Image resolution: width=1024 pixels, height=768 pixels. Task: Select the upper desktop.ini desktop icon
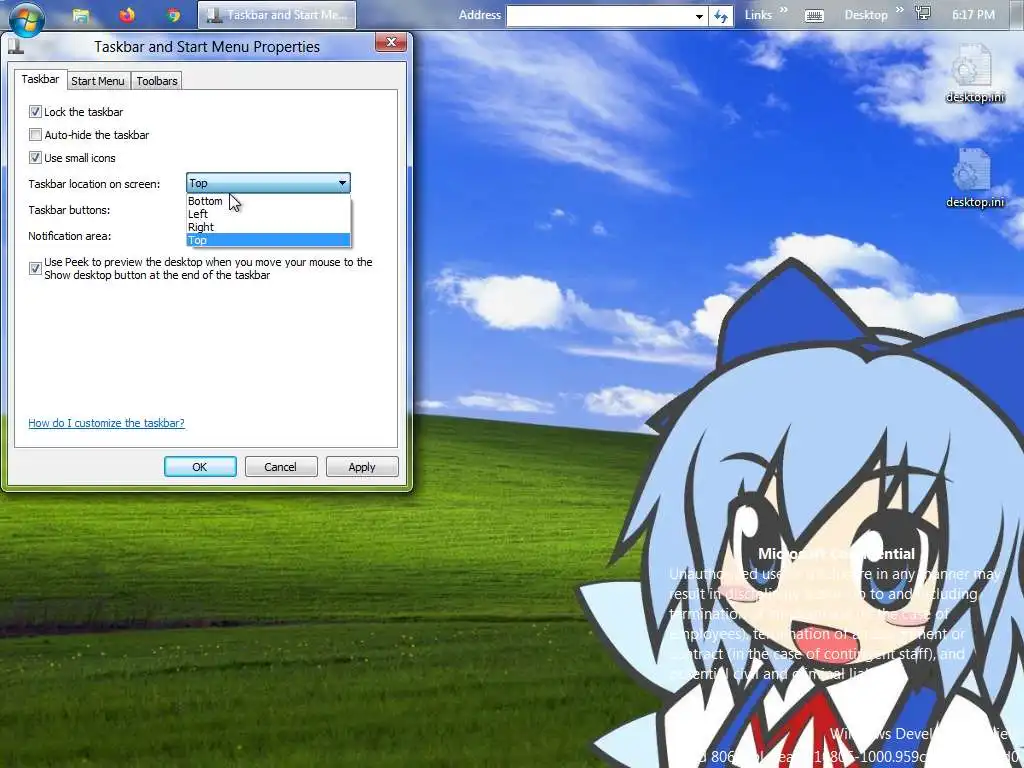(974, 73)
